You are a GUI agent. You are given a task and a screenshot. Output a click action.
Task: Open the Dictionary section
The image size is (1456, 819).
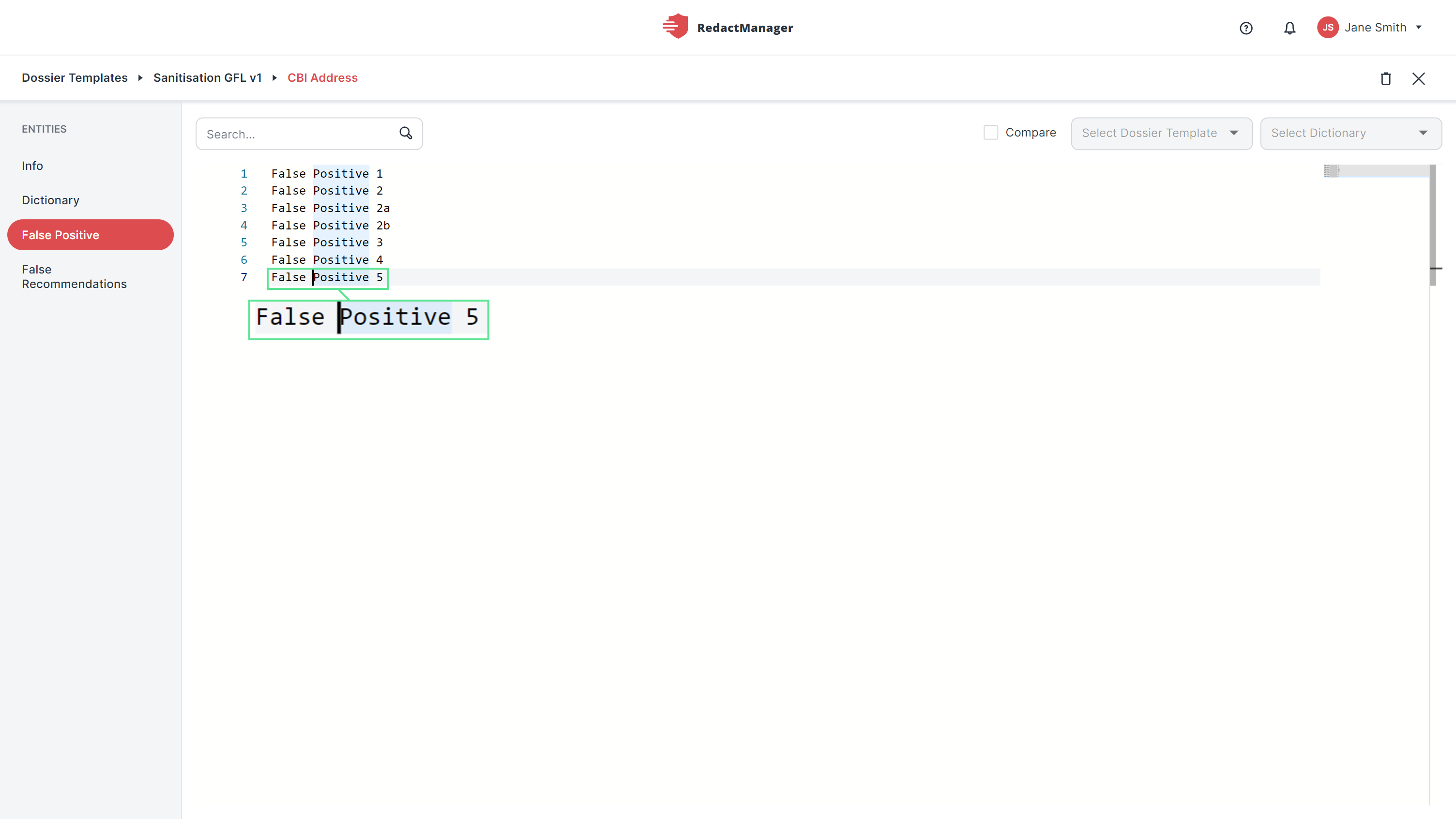50,200
